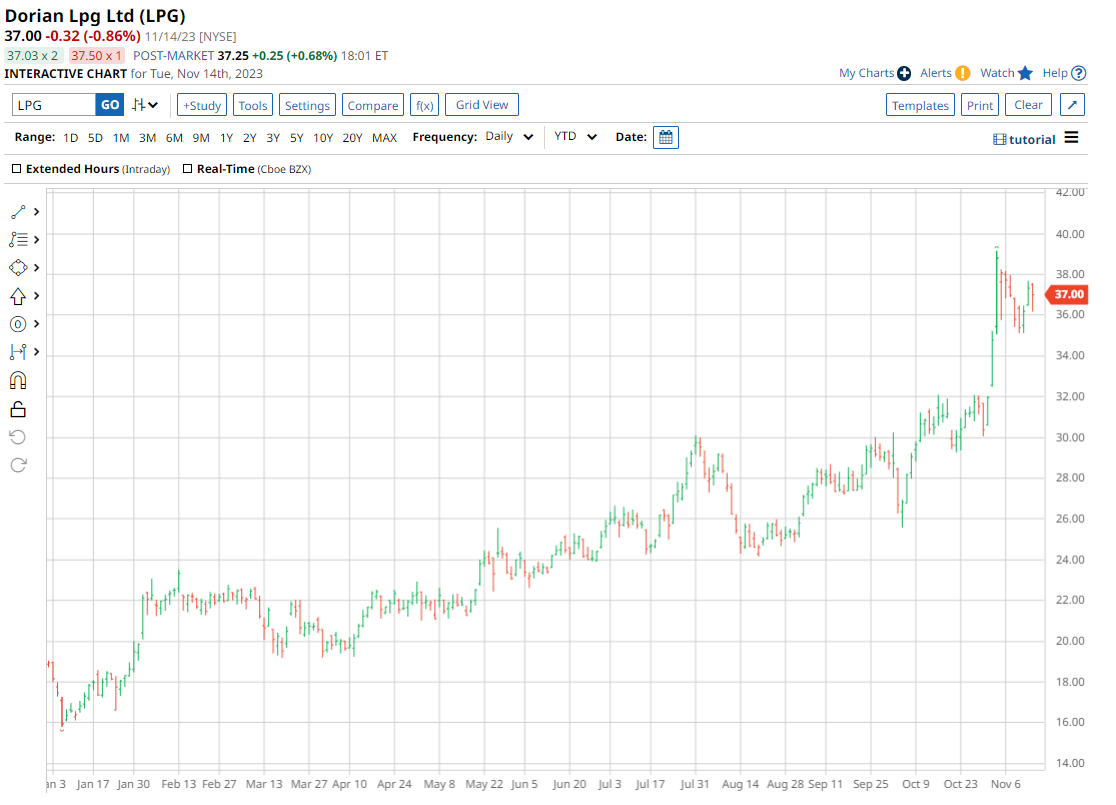The height and width of the screenshot is (805, 1116).
Task: Select the 2Y range
Action: [x=249, y=138]
